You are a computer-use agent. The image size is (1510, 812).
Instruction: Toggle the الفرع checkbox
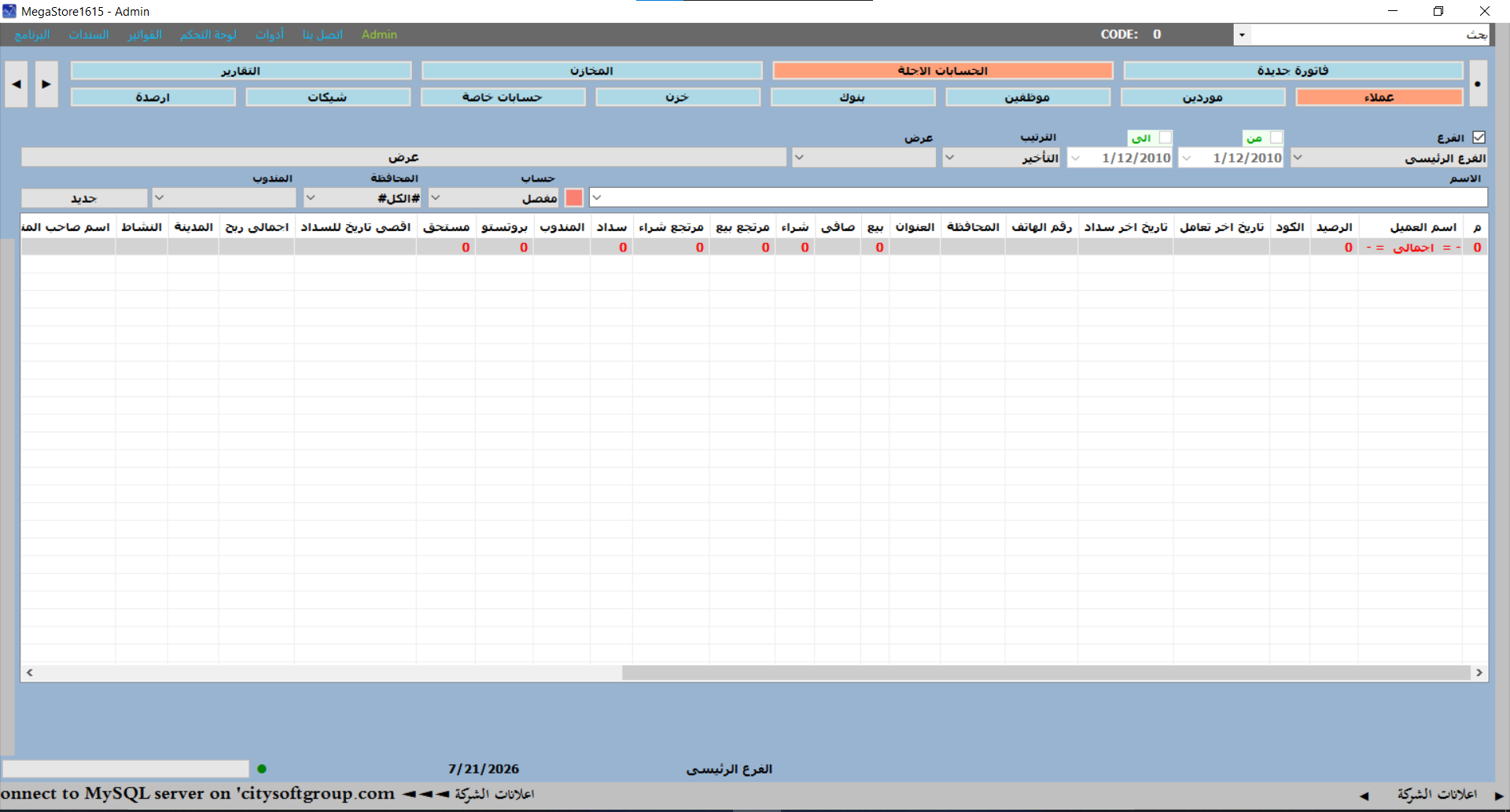point(1479,138)
